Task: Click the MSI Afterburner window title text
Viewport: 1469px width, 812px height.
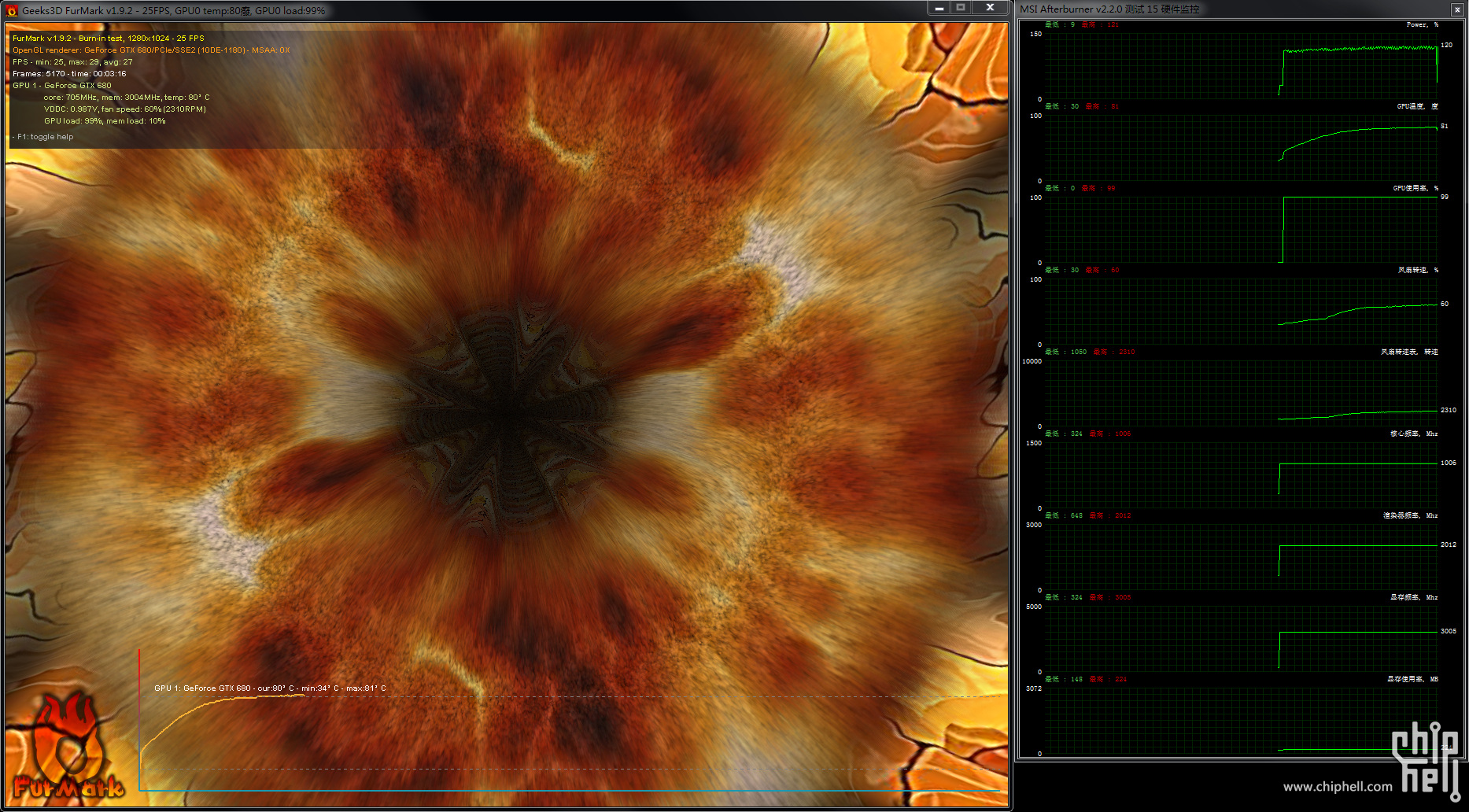Action: tap(1109, 9)
